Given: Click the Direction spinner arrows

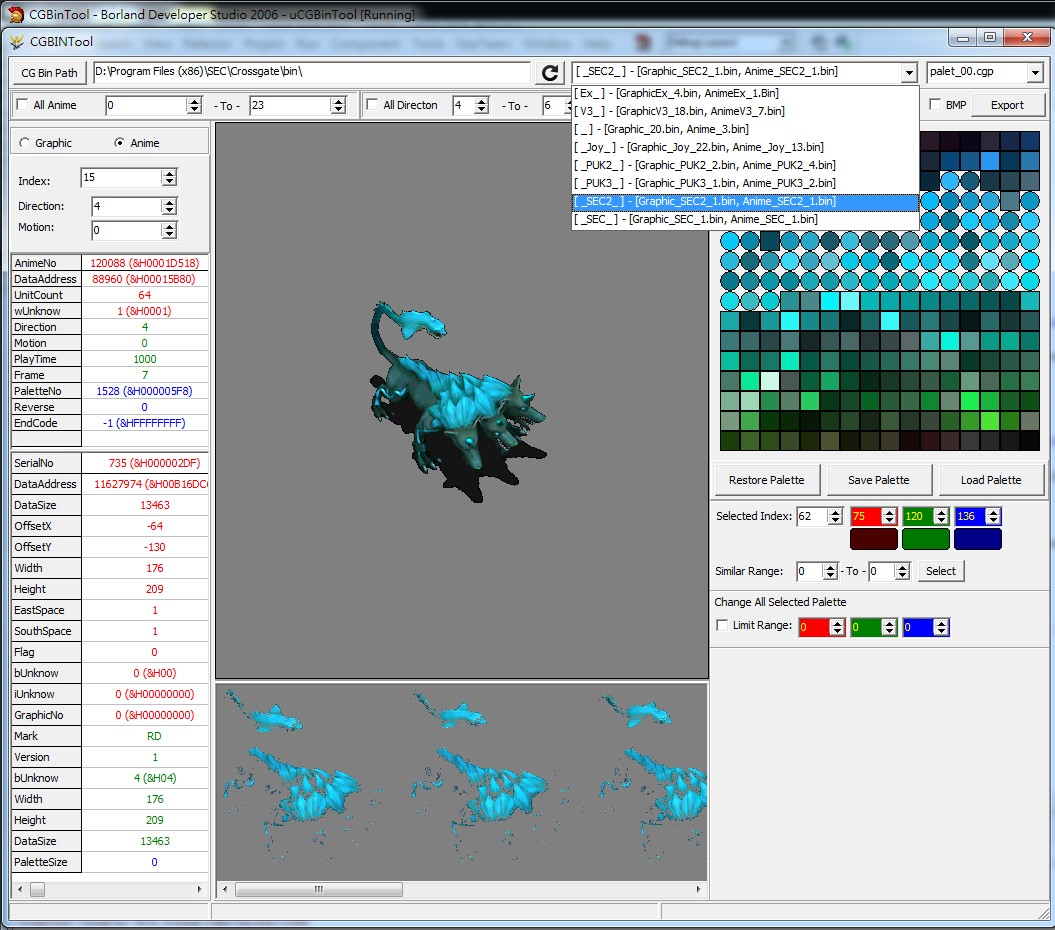Looking at the screenshot, I should pyautogui.click(x=169, y=207).
